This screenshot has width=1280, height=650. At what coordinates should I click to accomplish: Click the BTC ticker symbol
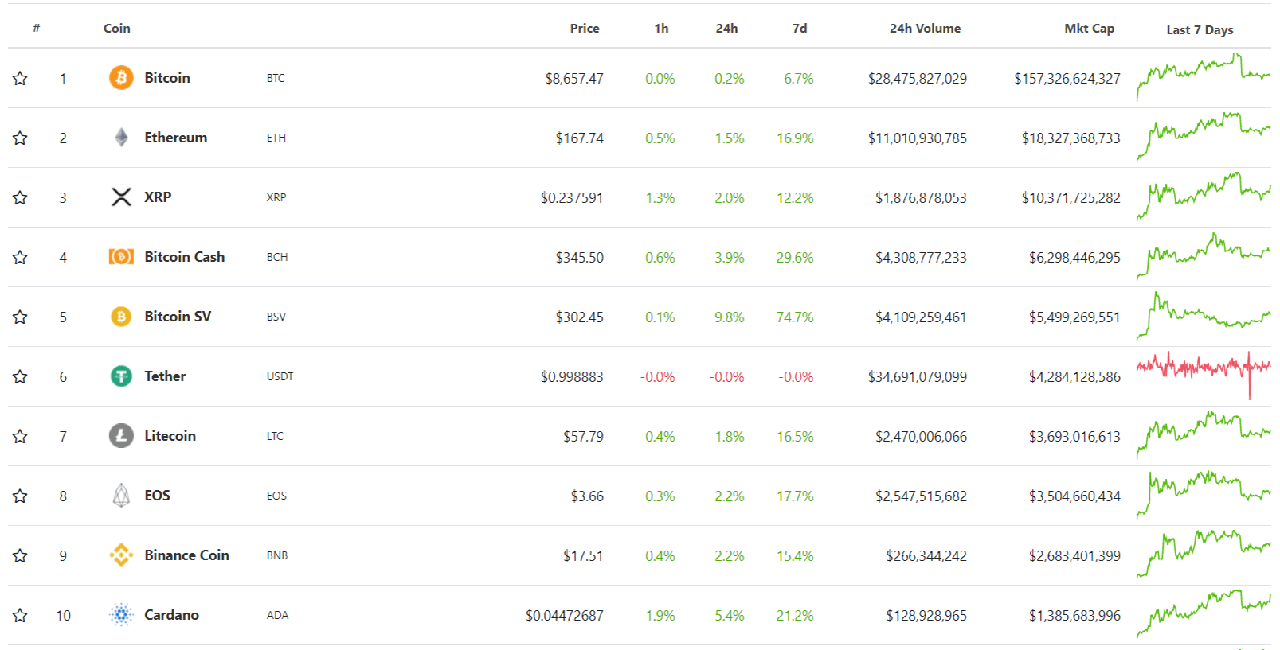tap(276, 78)
